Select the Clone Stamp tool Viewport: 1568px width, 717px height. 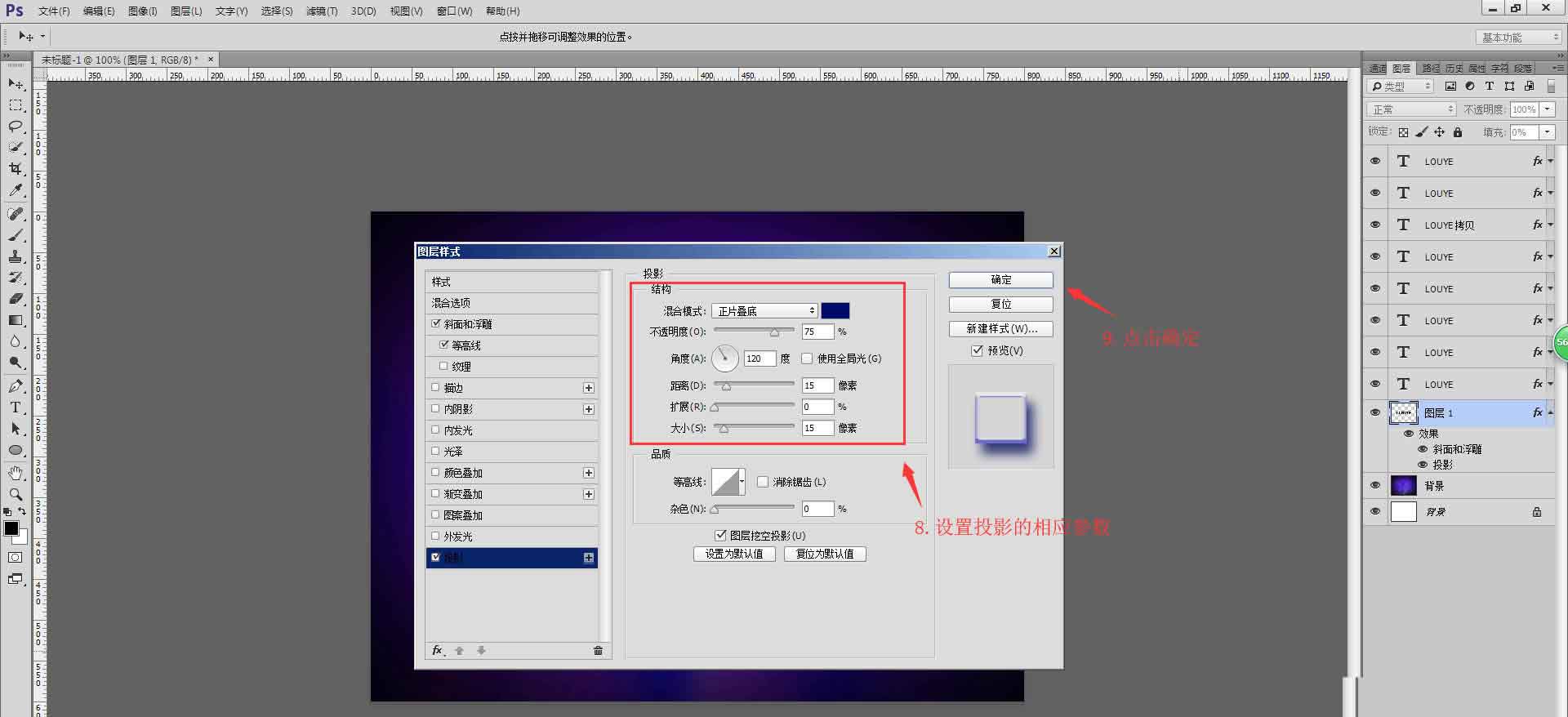16,256
